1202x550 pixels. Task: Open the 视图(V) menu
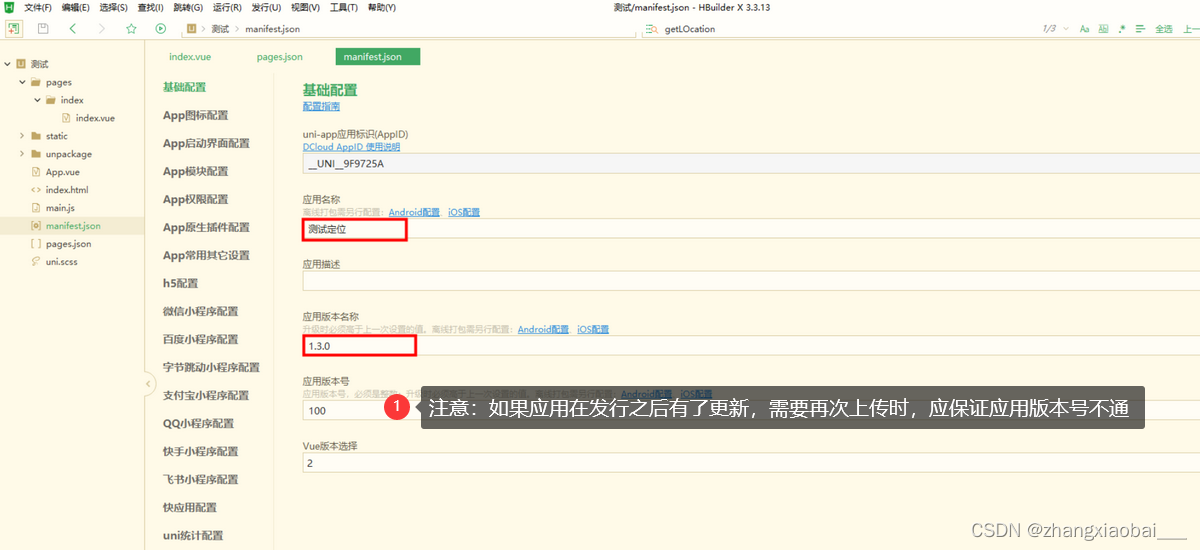click(305, 7)
